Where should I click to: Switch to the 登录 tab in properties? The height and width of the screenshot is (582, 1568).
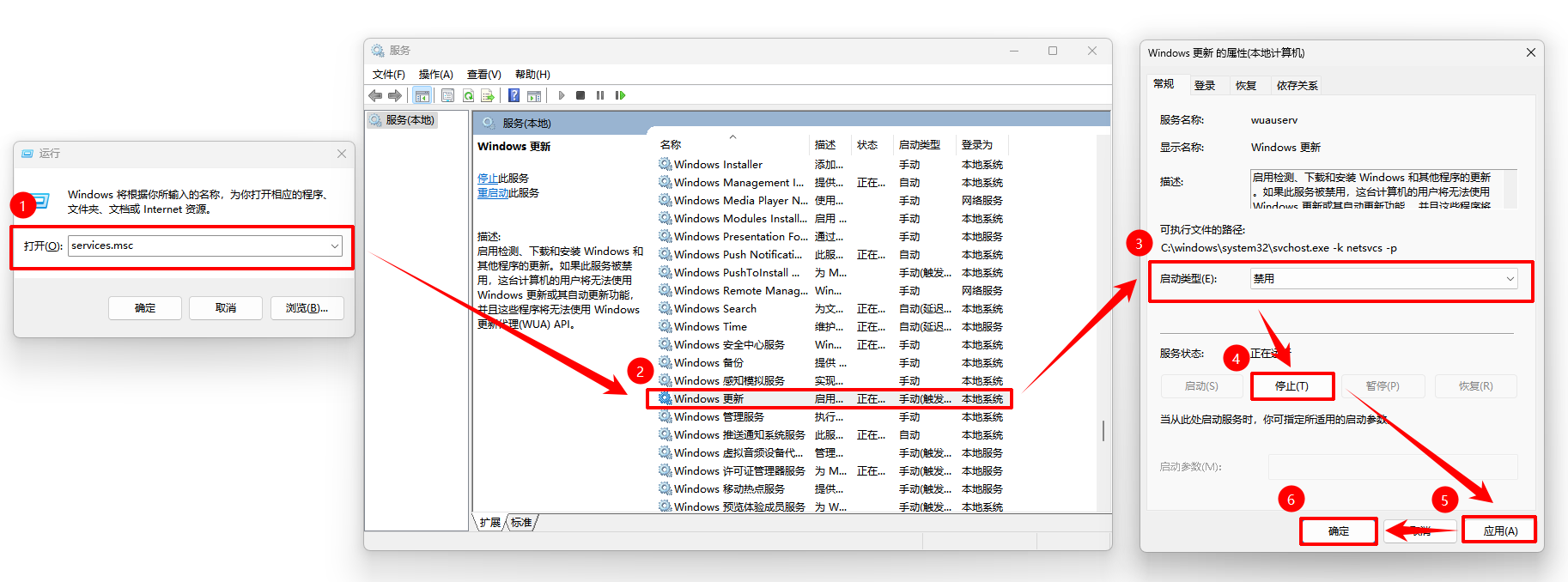click(x=1205, y=86)
